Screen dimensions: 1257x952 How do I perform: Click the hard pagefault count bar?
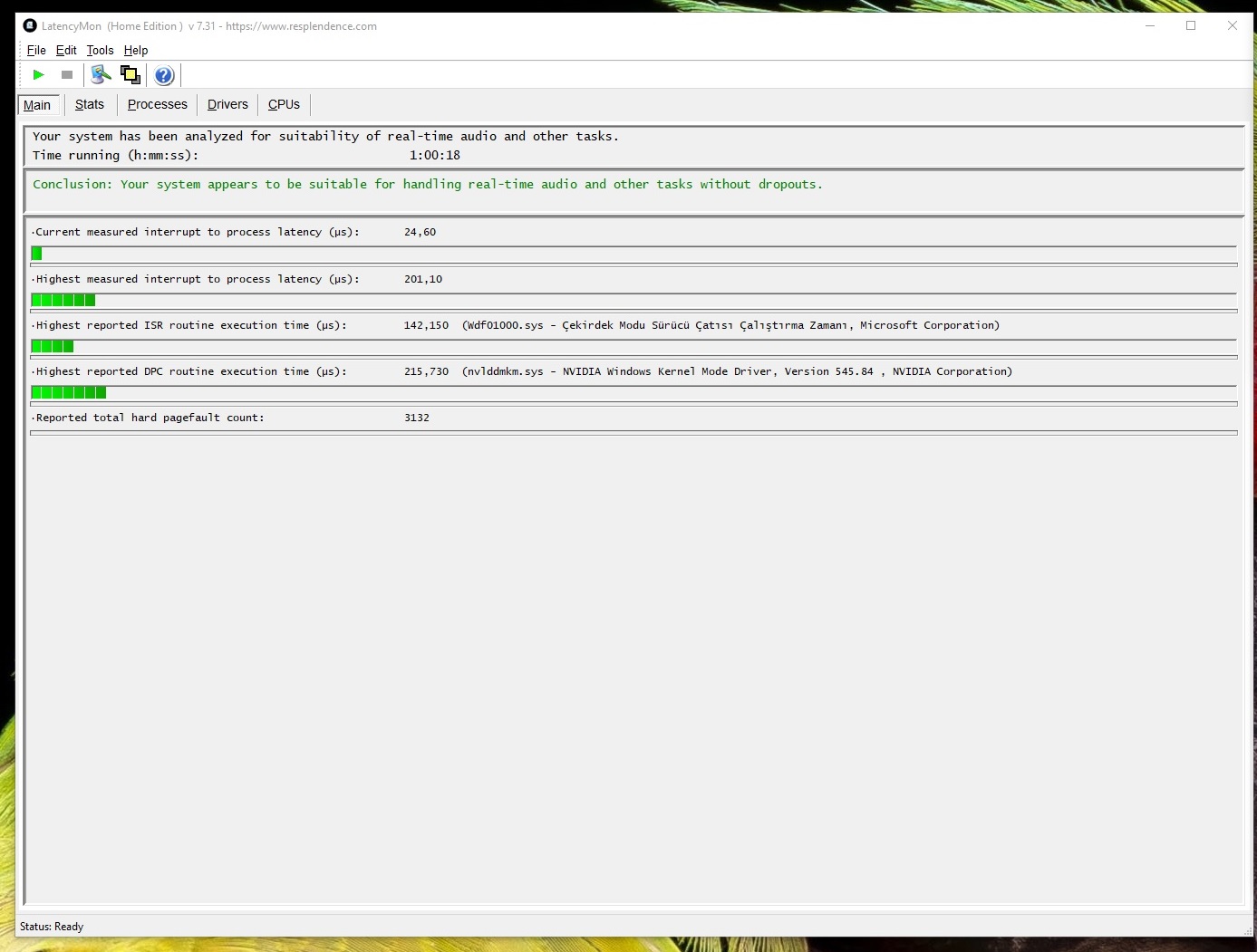(x=633, y=433)
